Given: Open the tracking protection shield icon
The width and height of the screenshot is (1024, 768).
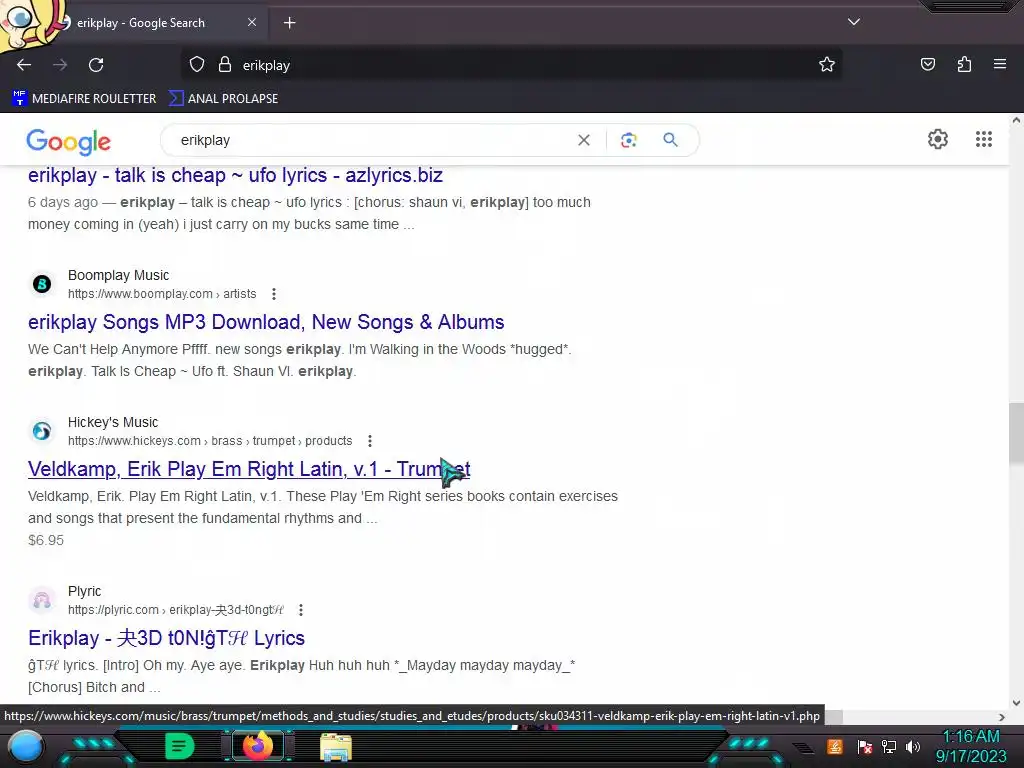Looking at the screenshot, I should click(197, 65).
